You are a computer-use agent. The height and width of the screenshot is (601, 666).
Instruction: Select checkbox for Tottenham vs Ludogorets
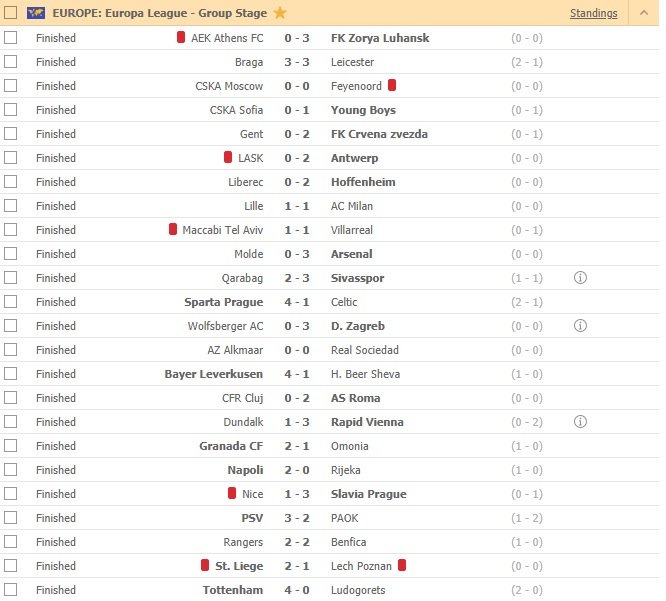pyautogui.click(x=10, y=590)
